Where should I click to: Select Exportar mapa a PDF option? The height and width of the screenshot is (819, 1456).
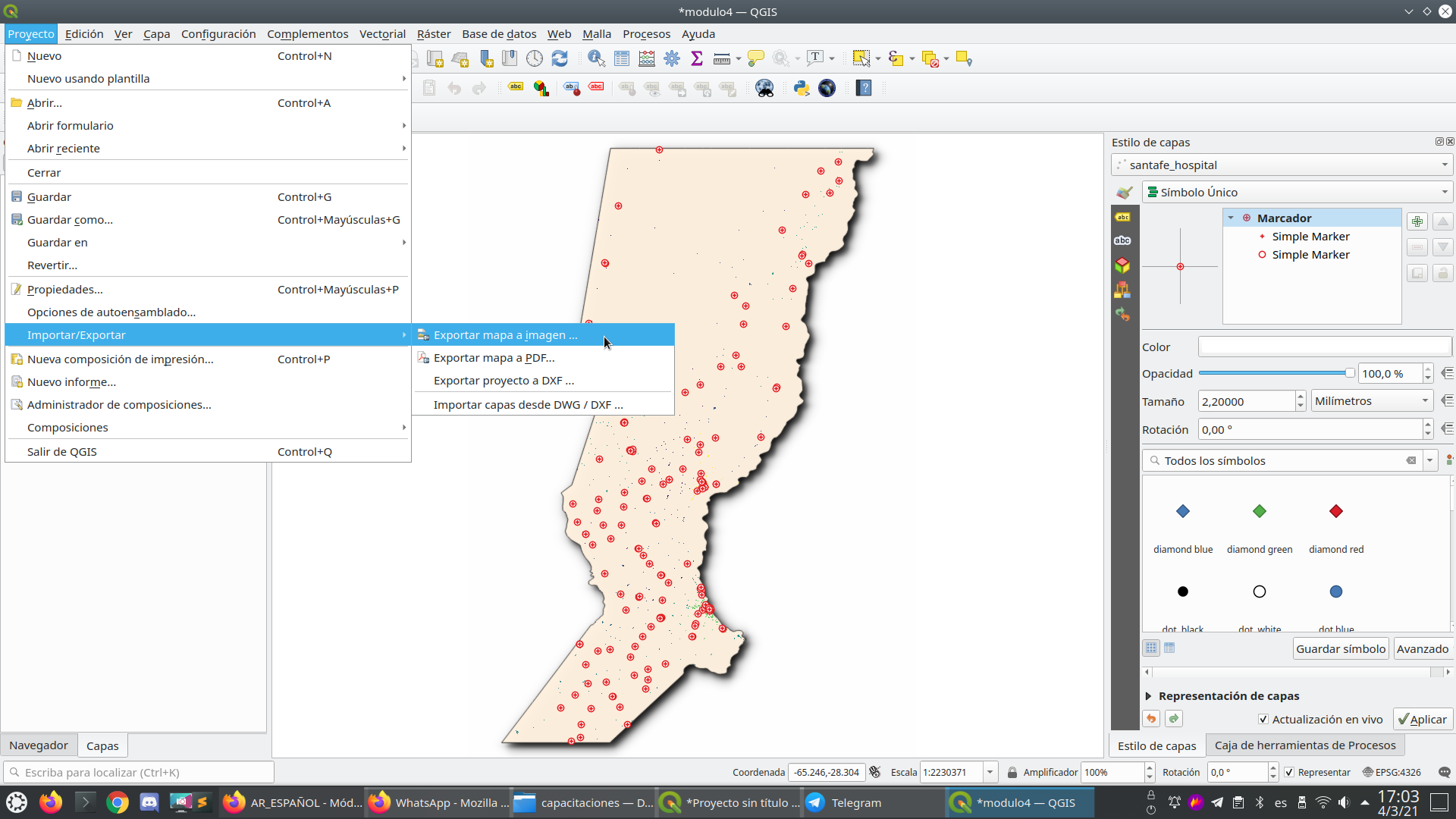coord(494,358)
